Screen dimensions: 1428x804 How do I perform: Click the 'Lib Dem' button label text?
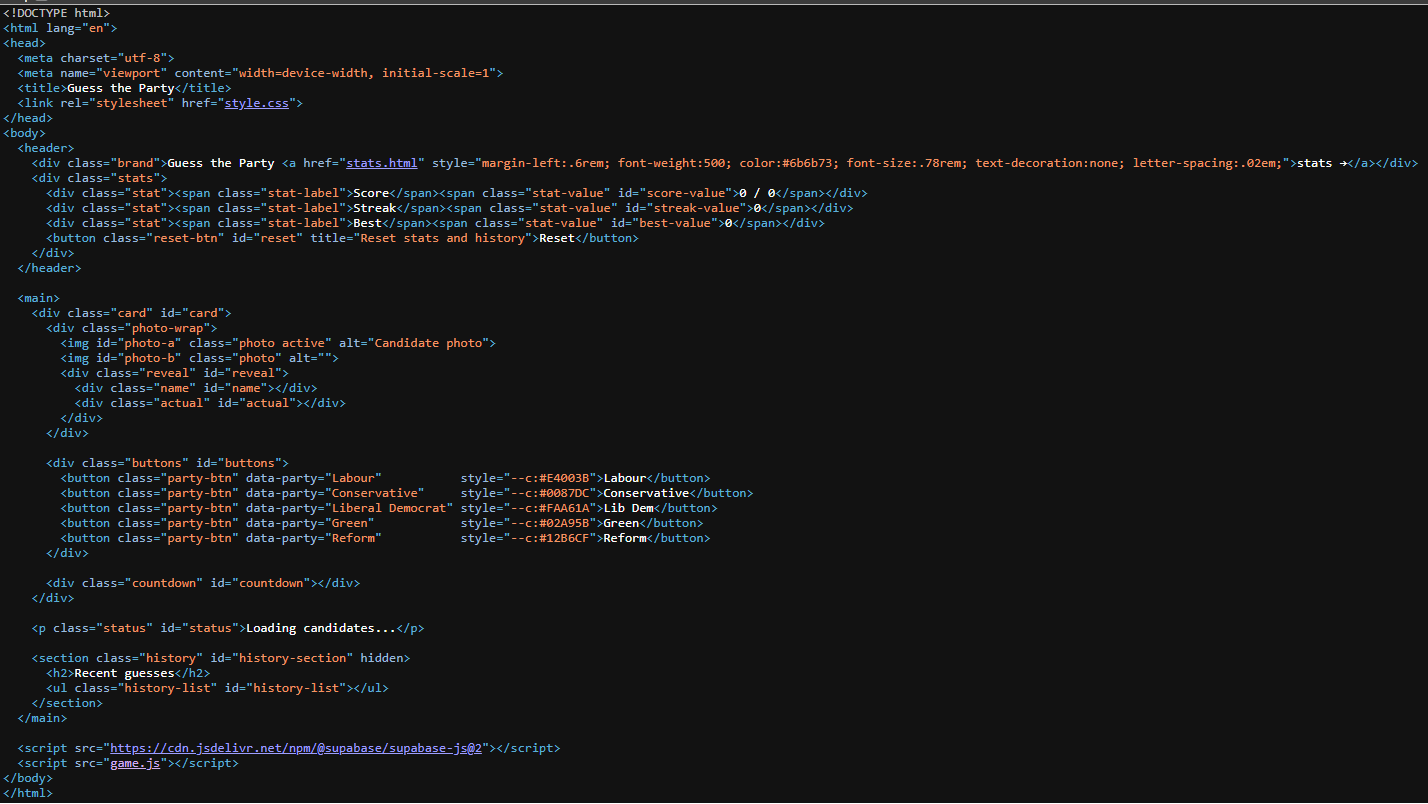[629, 508]
